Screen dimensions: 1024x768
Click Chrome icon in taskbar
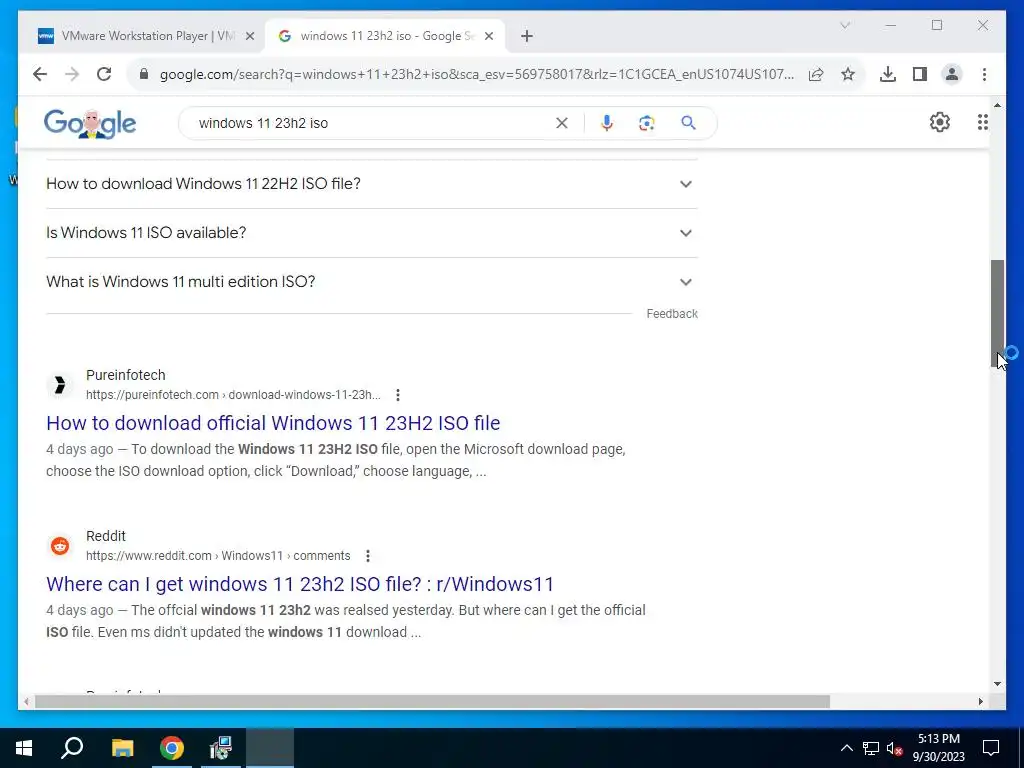[x=172, y=748]
